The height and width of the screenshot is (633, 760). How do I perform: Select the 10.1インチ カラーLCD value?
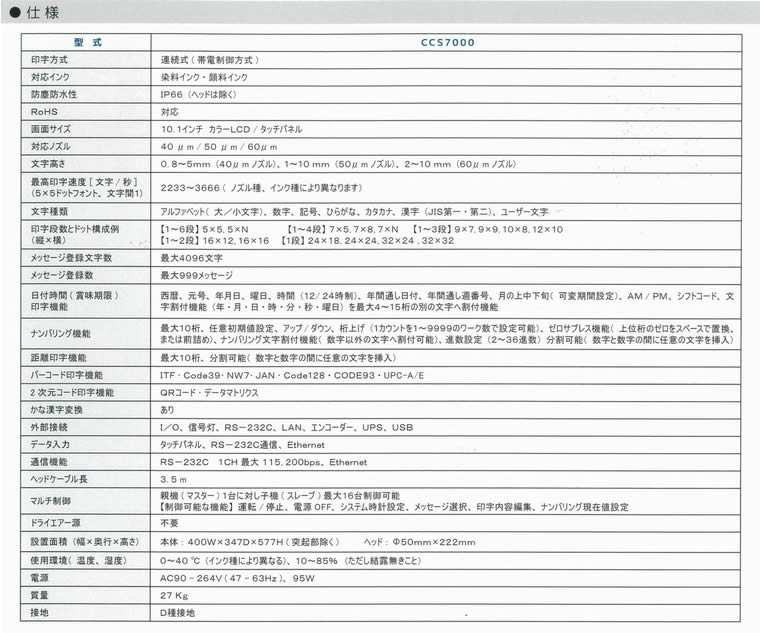231,129
